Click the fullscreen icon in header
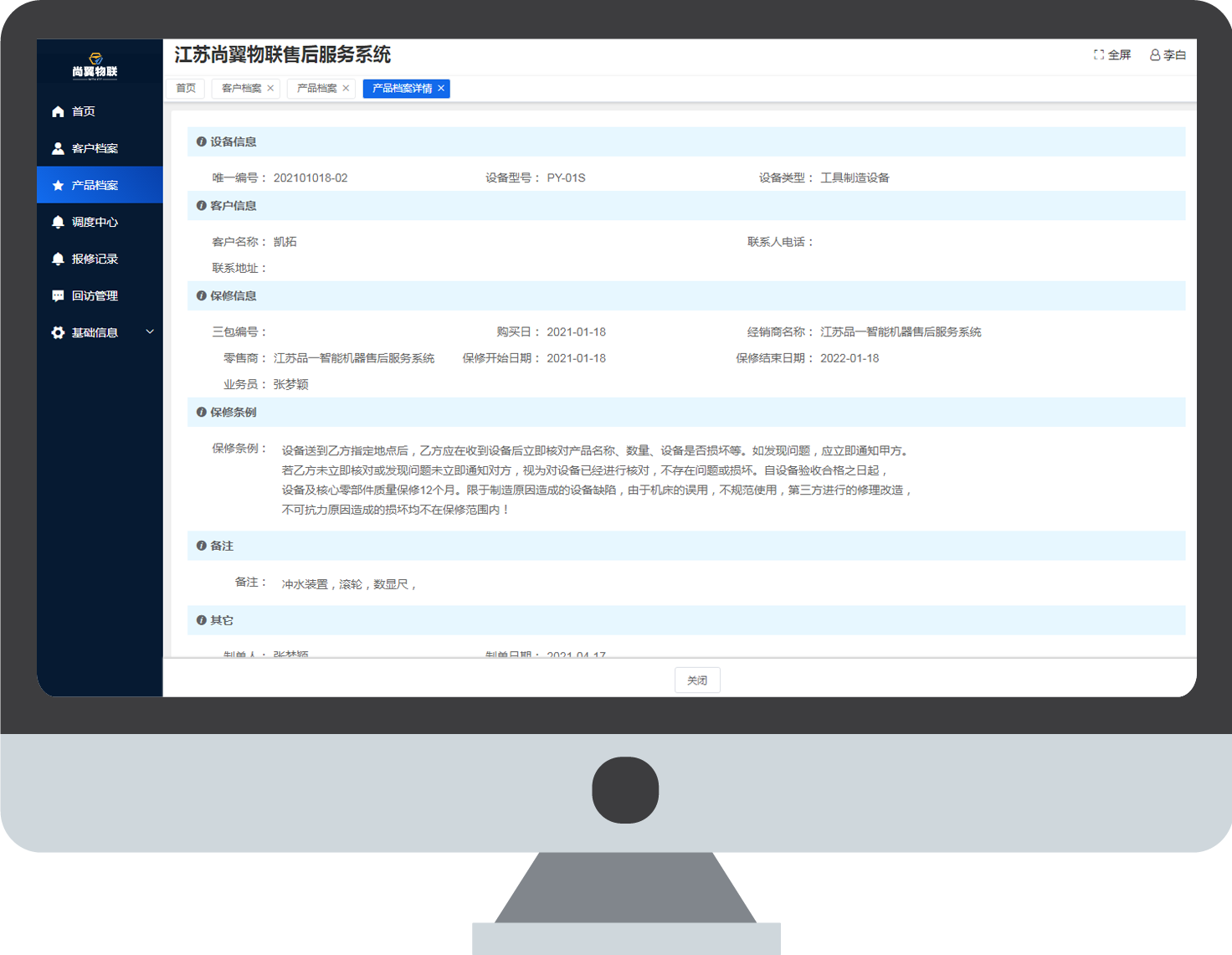This screenshot has height=955, width=1232. pos(1099,54)
